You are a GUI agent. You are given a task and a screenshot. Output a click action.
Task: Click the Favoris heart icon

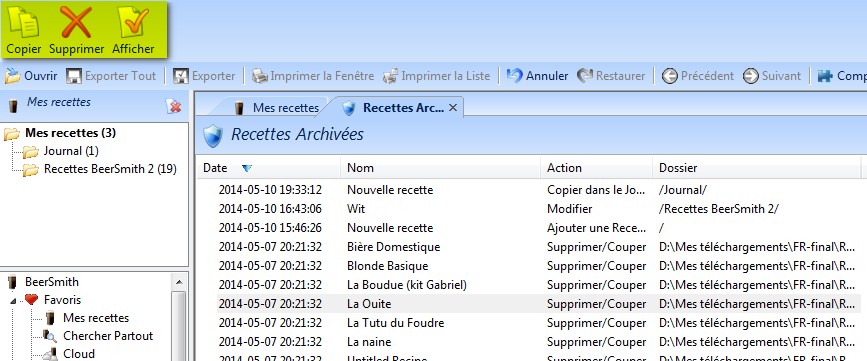tap(32, 300)
